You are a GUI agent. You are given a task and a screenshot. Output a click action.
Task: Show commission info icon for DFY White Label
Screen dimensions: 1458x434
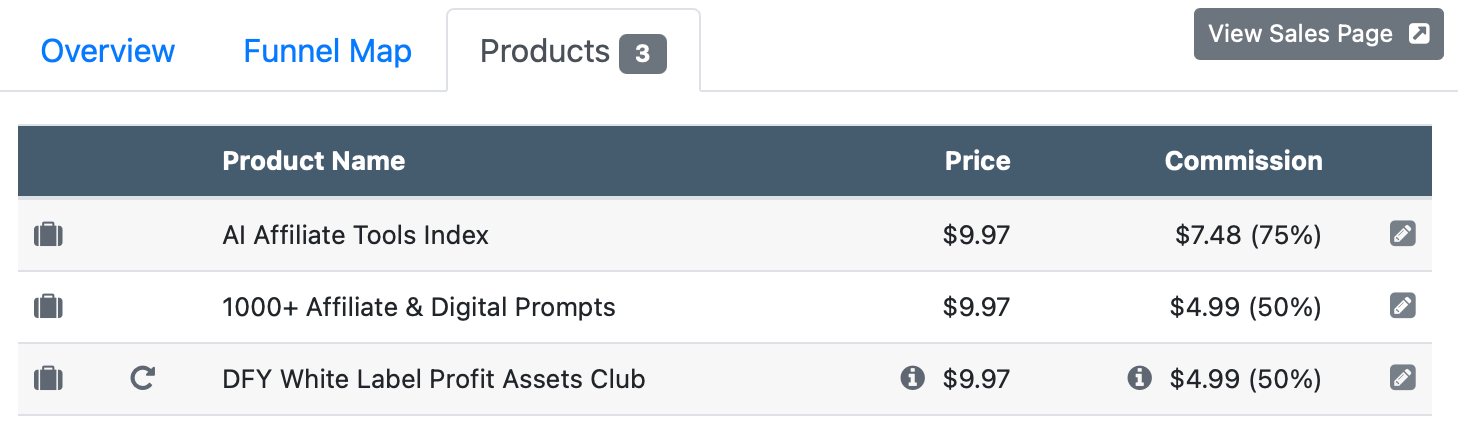(1138, 378)
